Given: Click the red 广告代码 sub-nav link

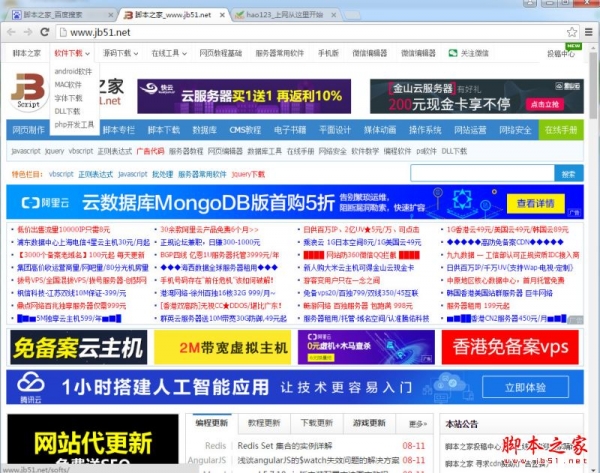Looking at the screenshot, I should 150,151.
